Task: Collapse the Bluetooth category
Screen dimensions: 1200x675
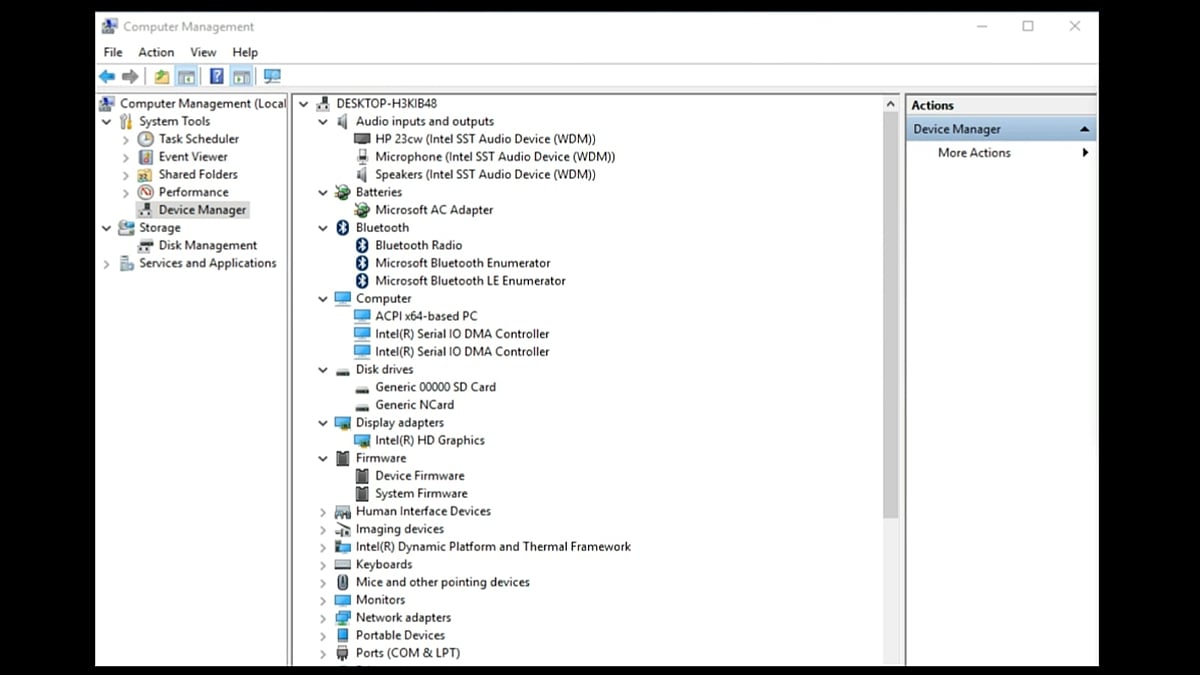Action: (323, 228)
